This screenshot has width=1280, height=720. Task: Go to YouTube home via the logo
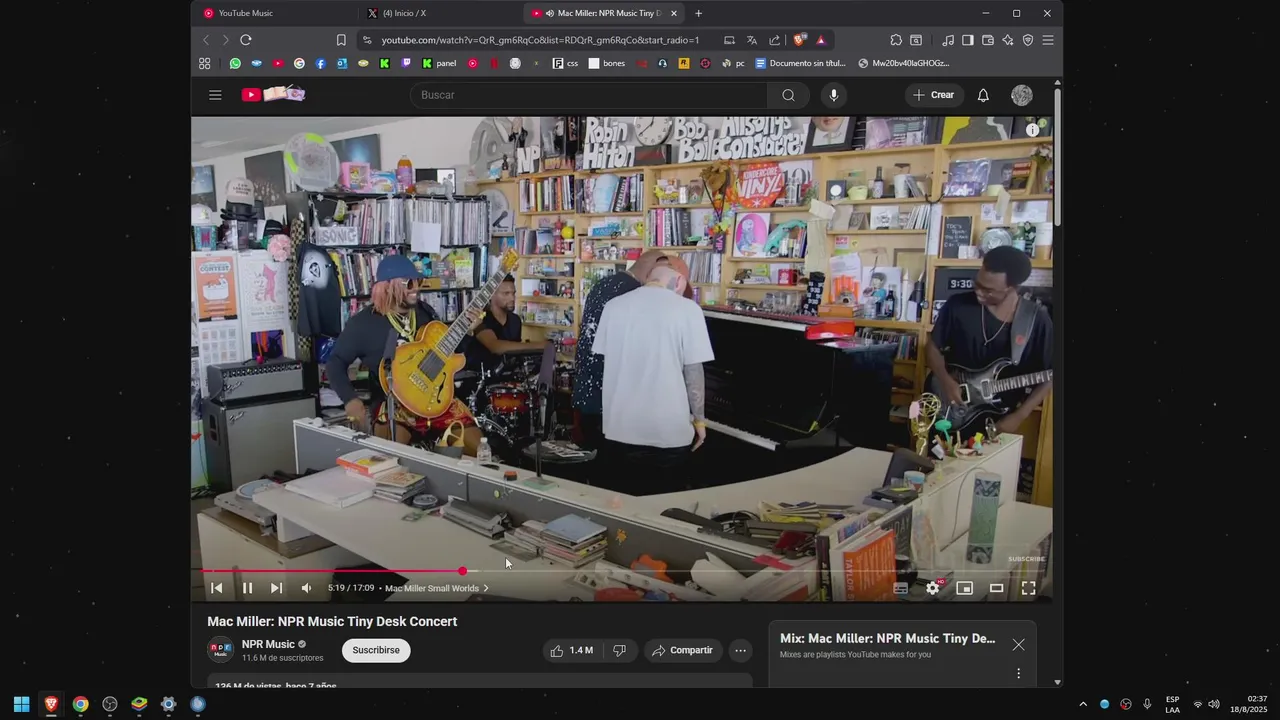[273, 94]
